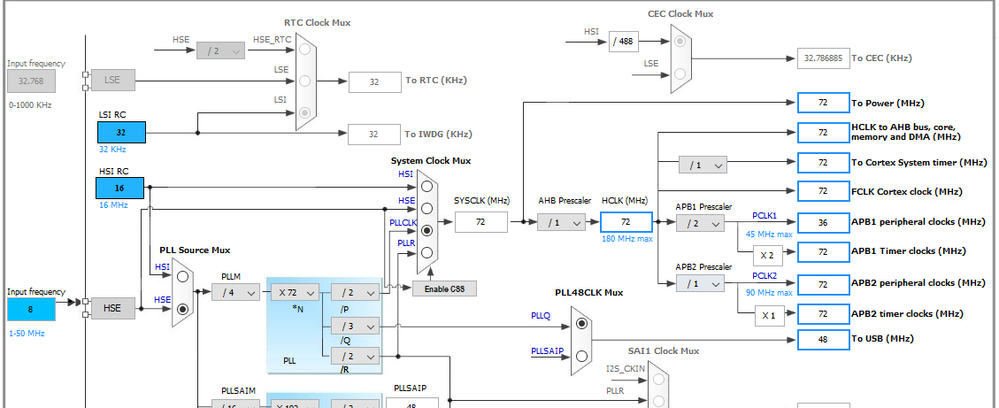This screenshot has height=408, width=999.
Task: Select PLLQ in PLL48CLK Mux
Action: tap(582, 324)
